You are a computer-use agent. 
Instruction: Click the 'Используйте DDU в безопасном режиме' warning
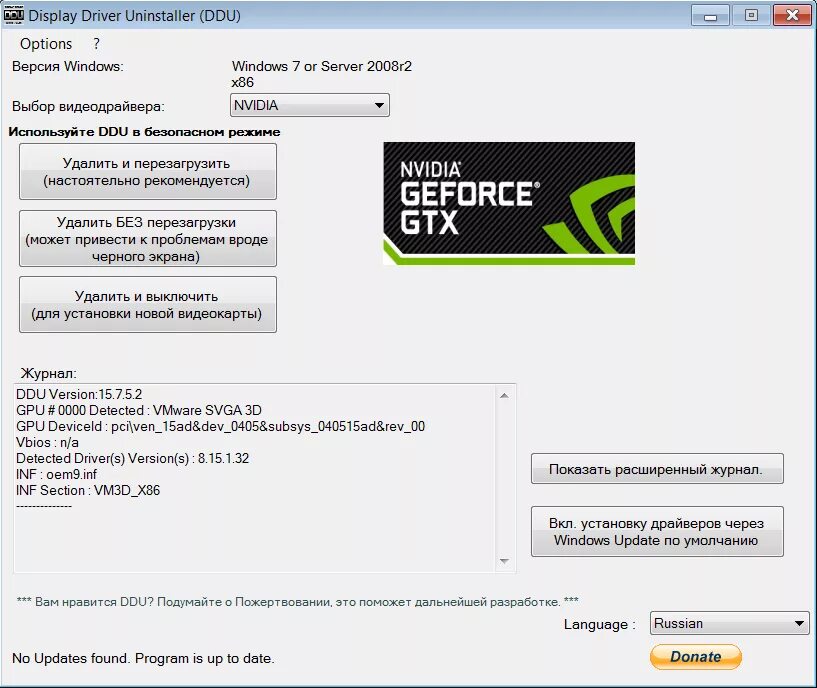click(144, 132)
